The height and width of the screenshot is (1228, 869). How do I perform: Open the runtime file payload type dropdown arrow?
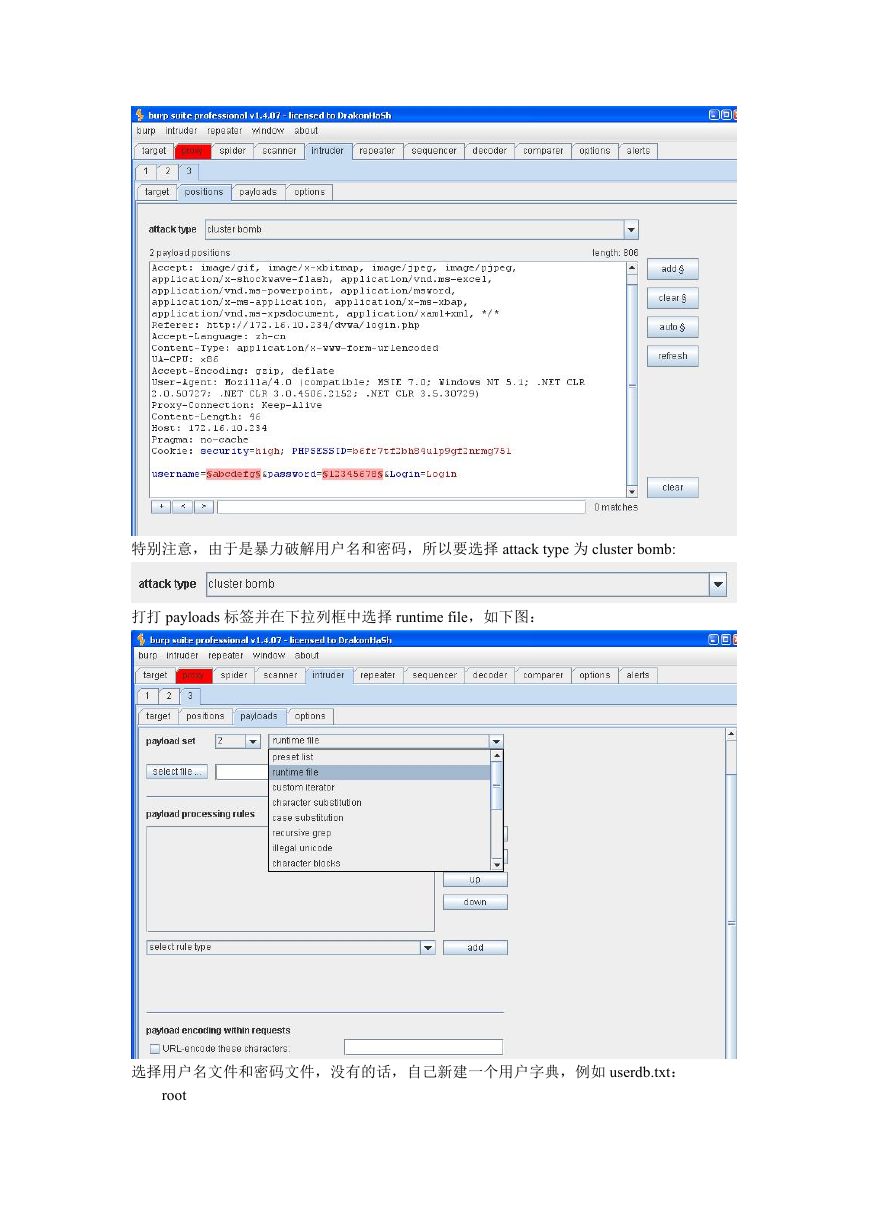pyautogui.click(x=496, y=741)
